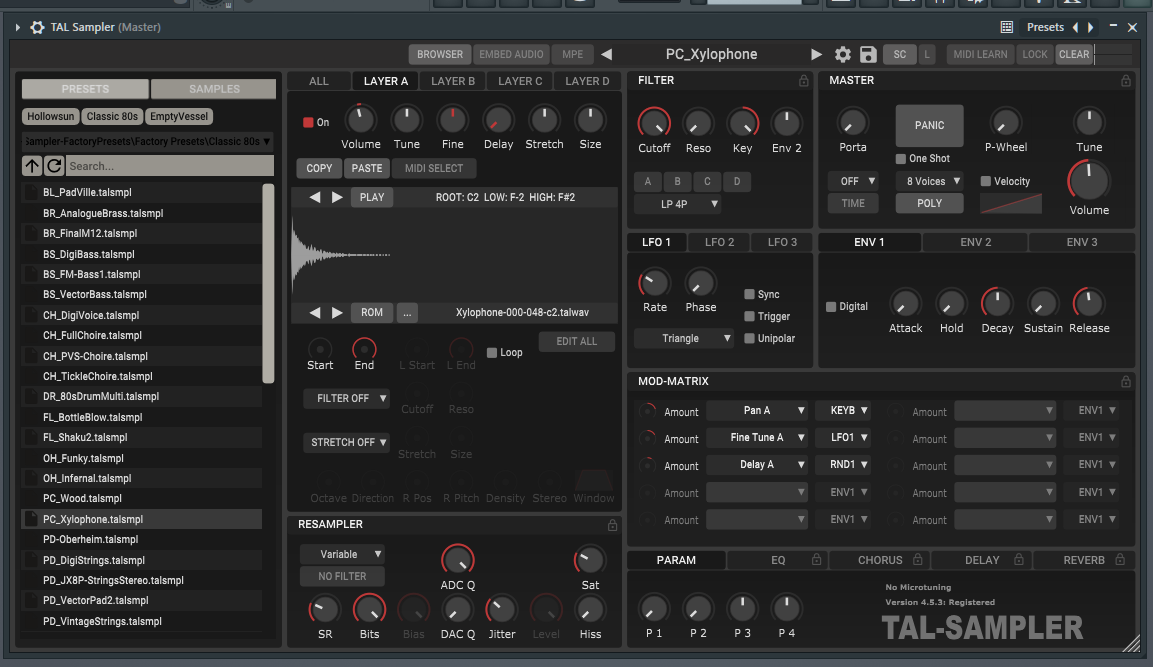Click the lock icon on the DELAY tab
This screenshot has width=1153, height=667.
pyautogui.click(x=1018, y=560)
